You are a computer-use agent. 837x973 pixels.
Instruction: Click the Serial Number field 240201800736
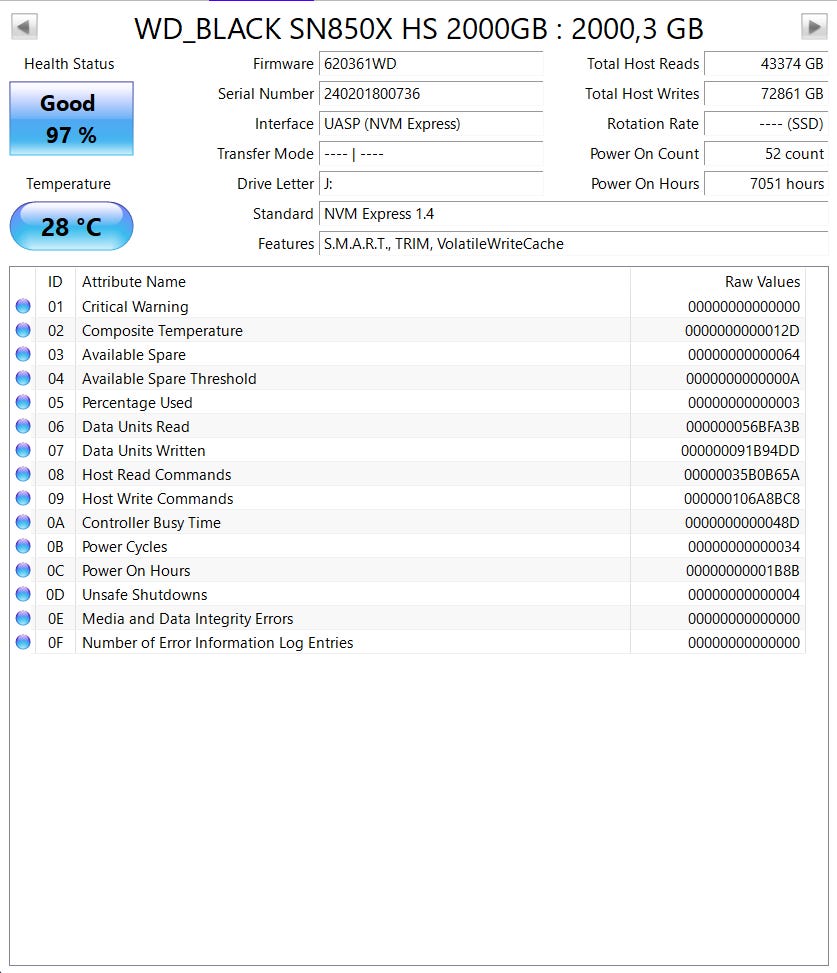point(431,94)
